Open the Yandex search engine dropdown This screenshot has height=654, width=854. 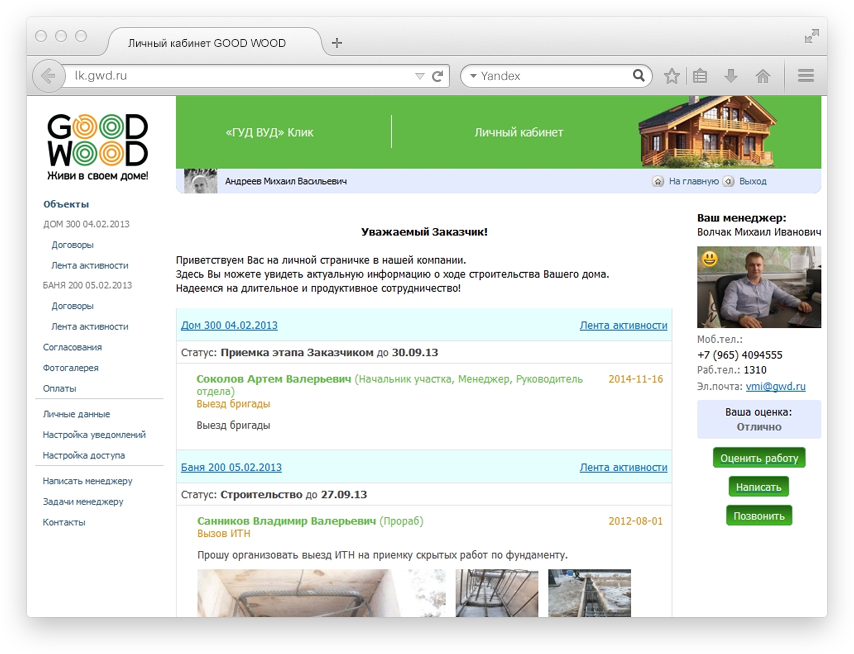pyautogui.click(x=473, y=76)
